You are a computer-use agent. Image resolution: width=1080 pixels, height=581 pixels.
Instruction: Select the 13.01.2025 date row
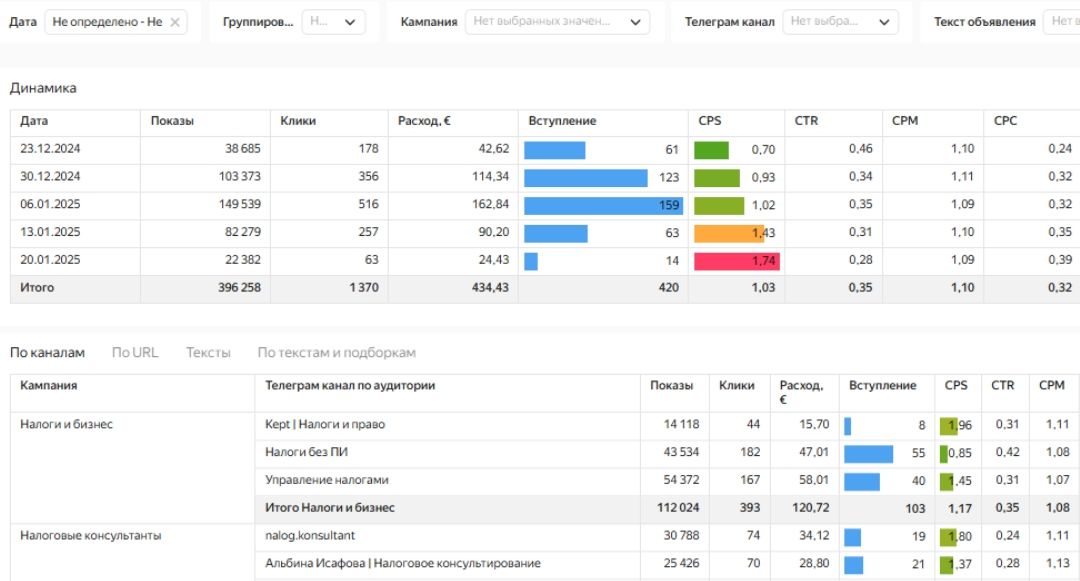pyautogui.click(x=50, y=232)
